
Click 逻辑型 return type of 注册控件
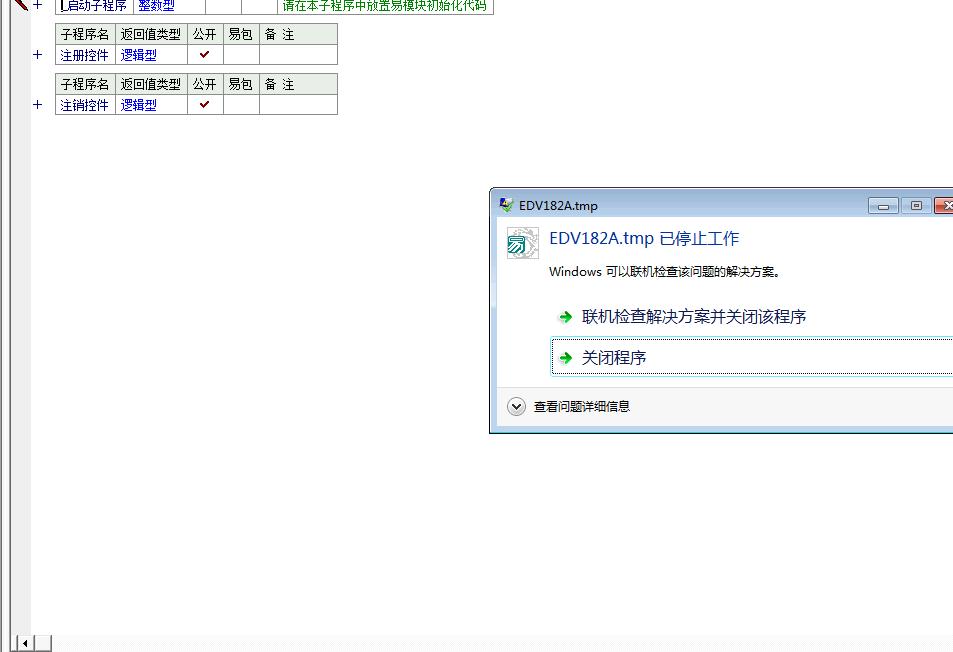[x=140, y=55]
